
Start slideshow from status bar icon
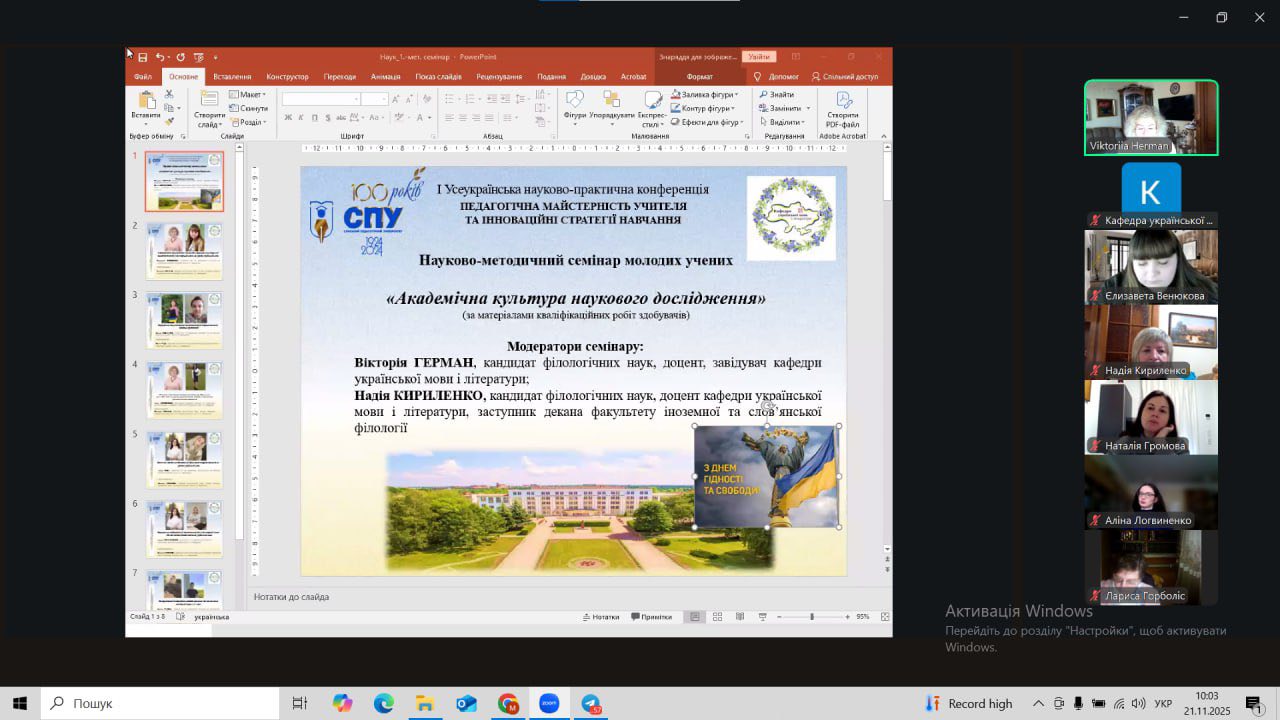click(x=762, y=617)
